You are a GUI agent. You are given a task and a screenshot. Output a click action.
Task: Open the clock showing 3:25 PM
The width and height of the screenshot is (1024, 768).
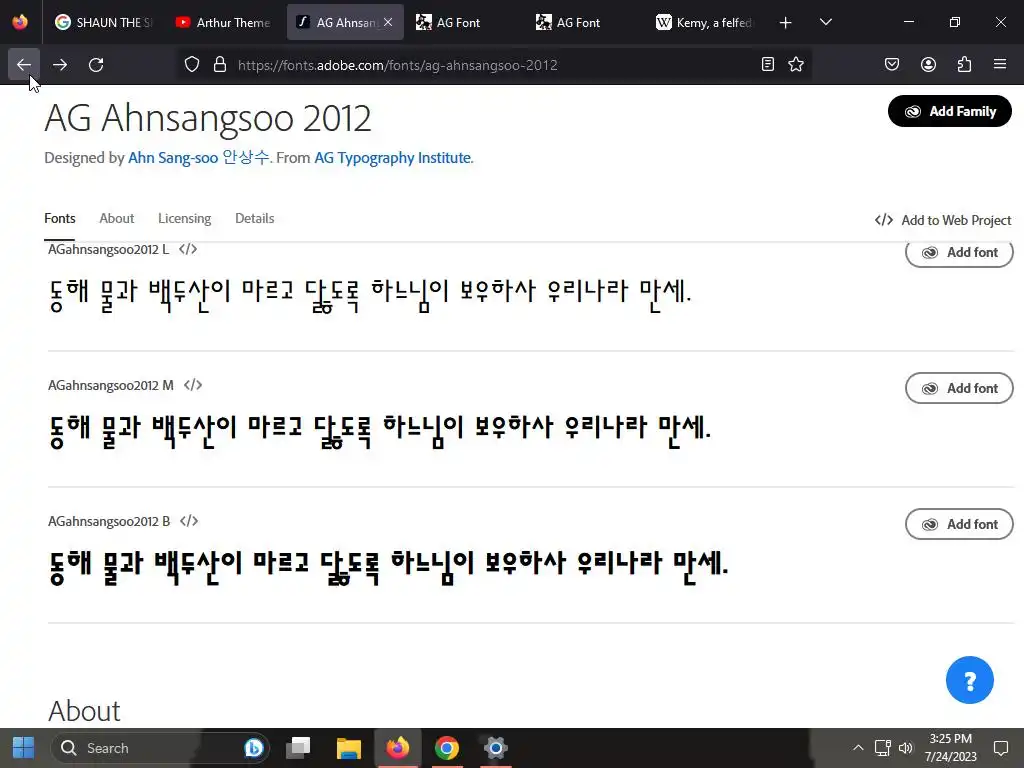pyautogui.click(x=950, y=748)
